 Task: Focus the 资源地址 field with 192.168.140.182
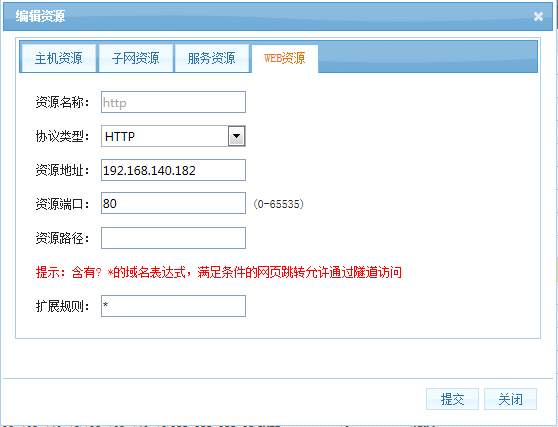pyautogui.click(x=173, y=170)
